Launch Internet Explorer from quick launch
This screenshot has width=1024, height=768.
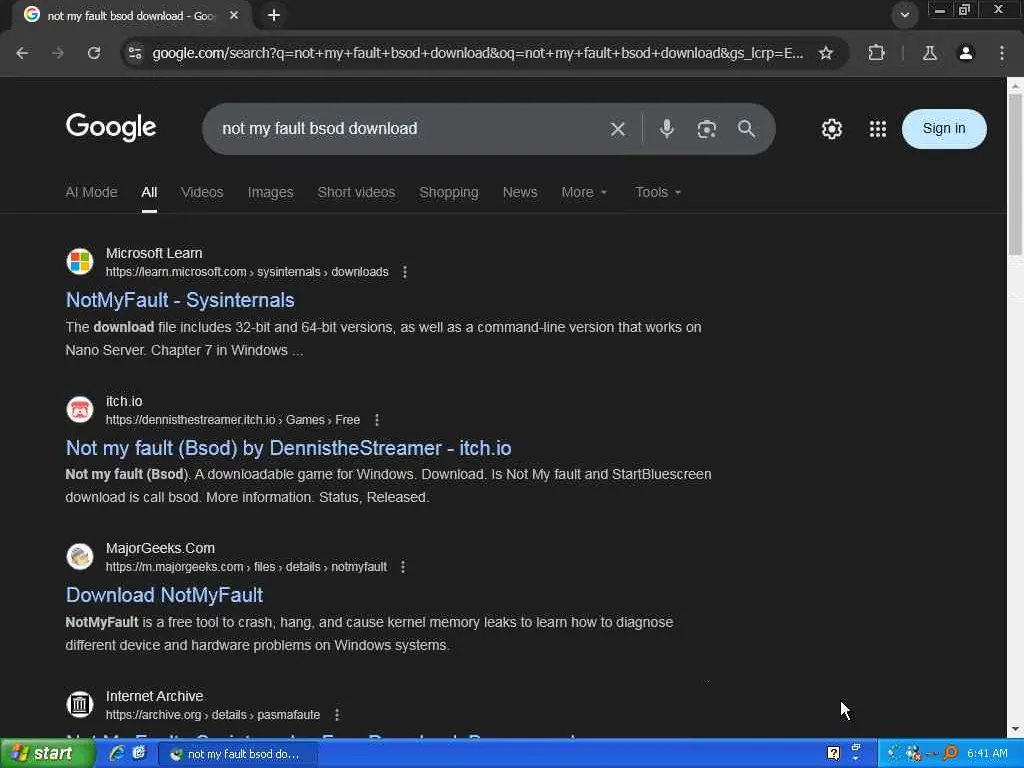point(117,754)
